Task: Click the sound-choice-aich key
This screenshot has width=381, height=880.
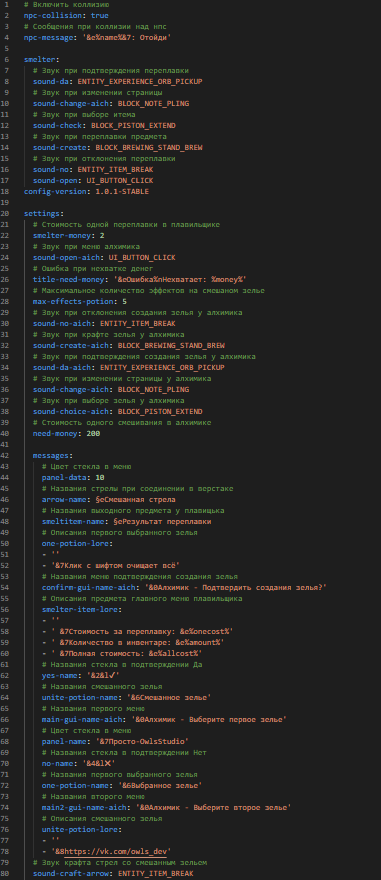Action: [x=73, y=411]
